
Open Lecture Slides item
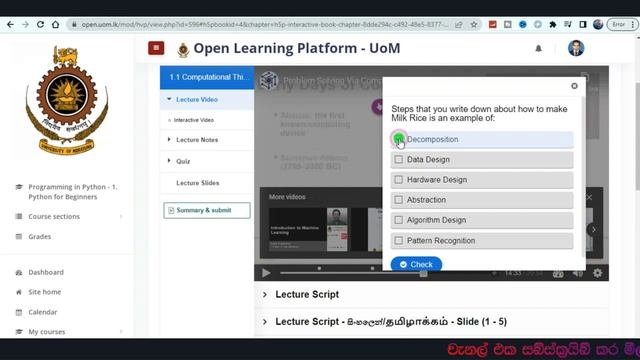pos(198,183)
